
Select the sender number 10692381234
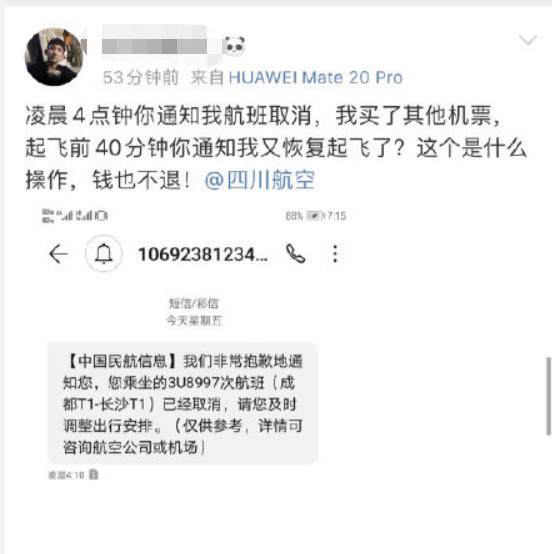tap(203, 254)
